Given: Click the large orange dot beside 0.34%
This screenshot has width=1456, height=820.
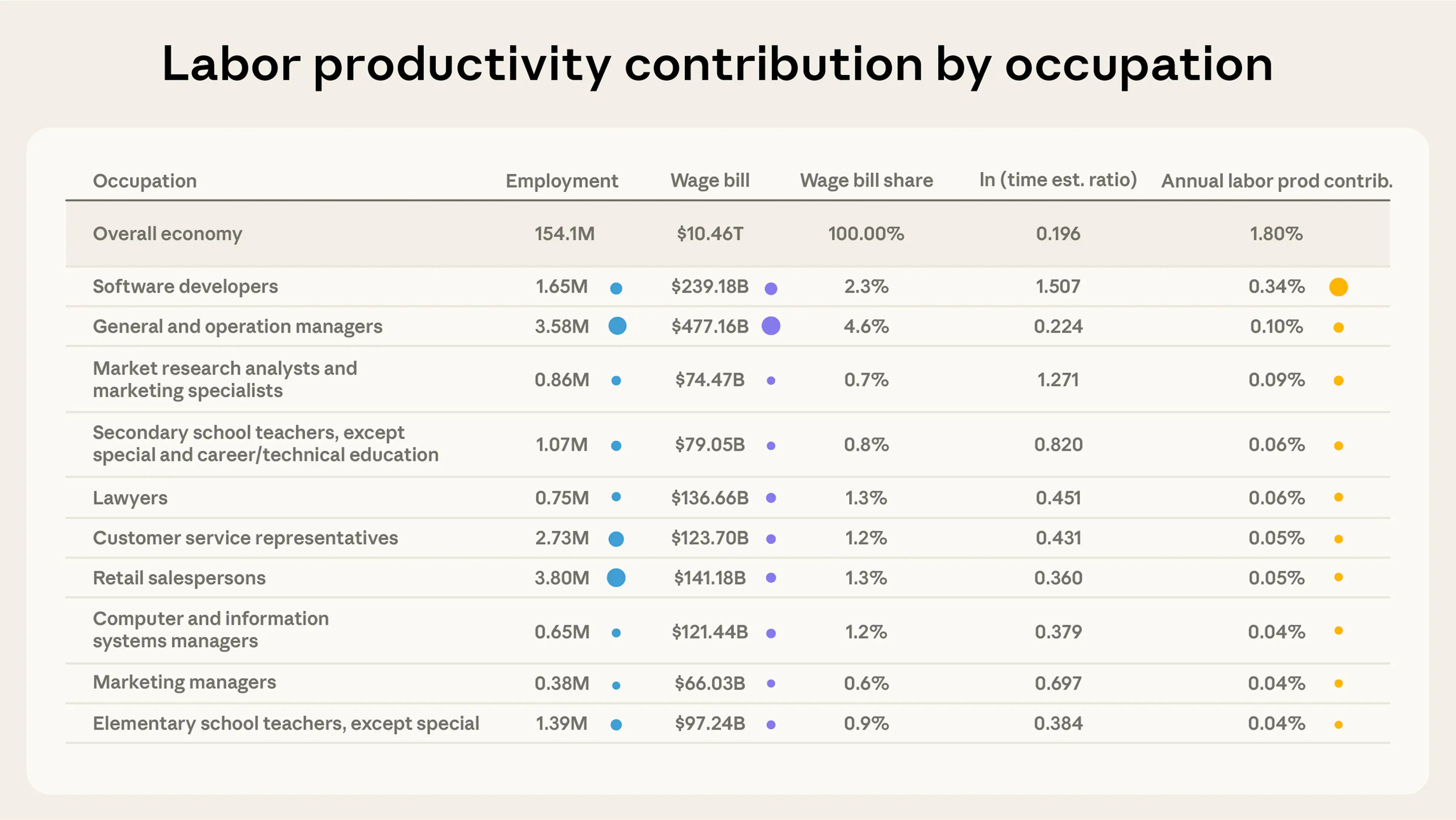Looking at the screenshot, I should pyautogui.click(x=1338, y=287).
